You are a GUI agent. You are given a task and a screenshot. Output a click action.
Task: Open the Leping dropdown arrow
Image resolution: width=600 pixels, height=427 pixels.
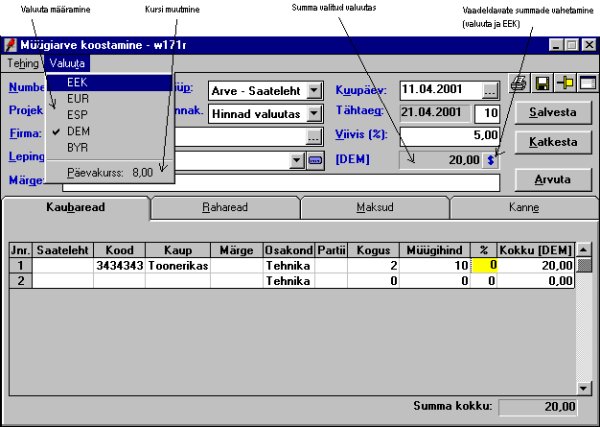[296, 160]
